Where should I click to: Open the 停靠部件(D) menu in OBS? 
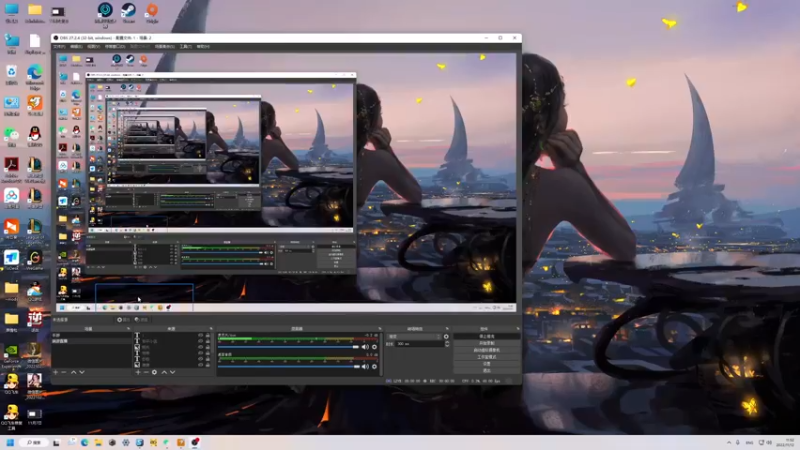tap(115, 46)
